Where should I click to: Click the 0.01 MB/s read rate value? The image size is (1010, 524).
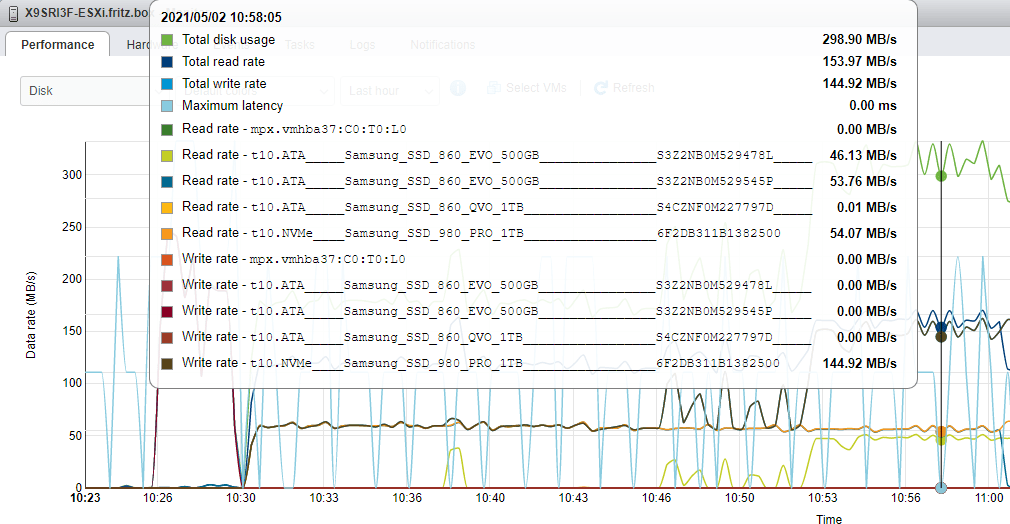[866, 208]
